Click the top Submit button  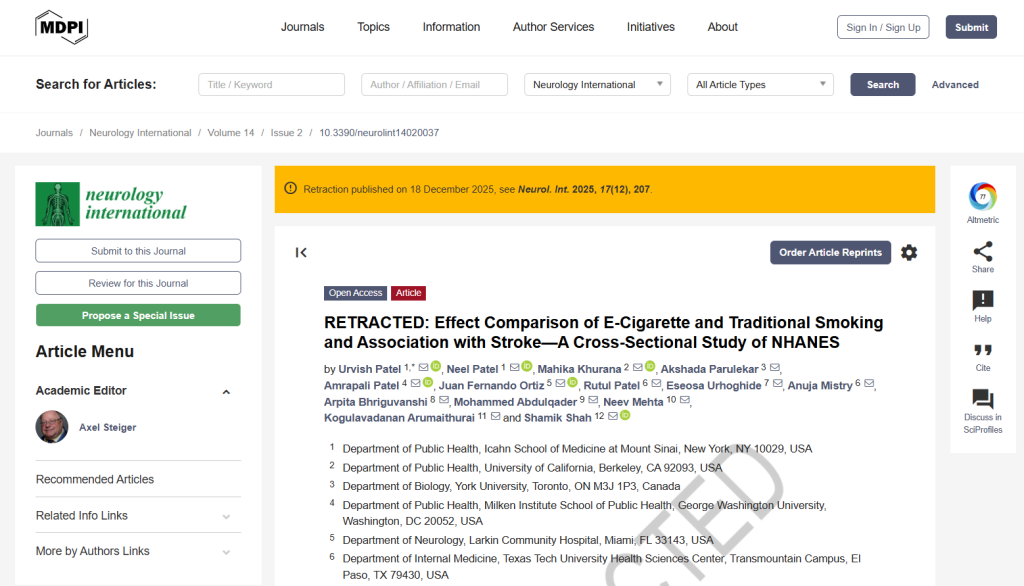click(x=971, y=27)
